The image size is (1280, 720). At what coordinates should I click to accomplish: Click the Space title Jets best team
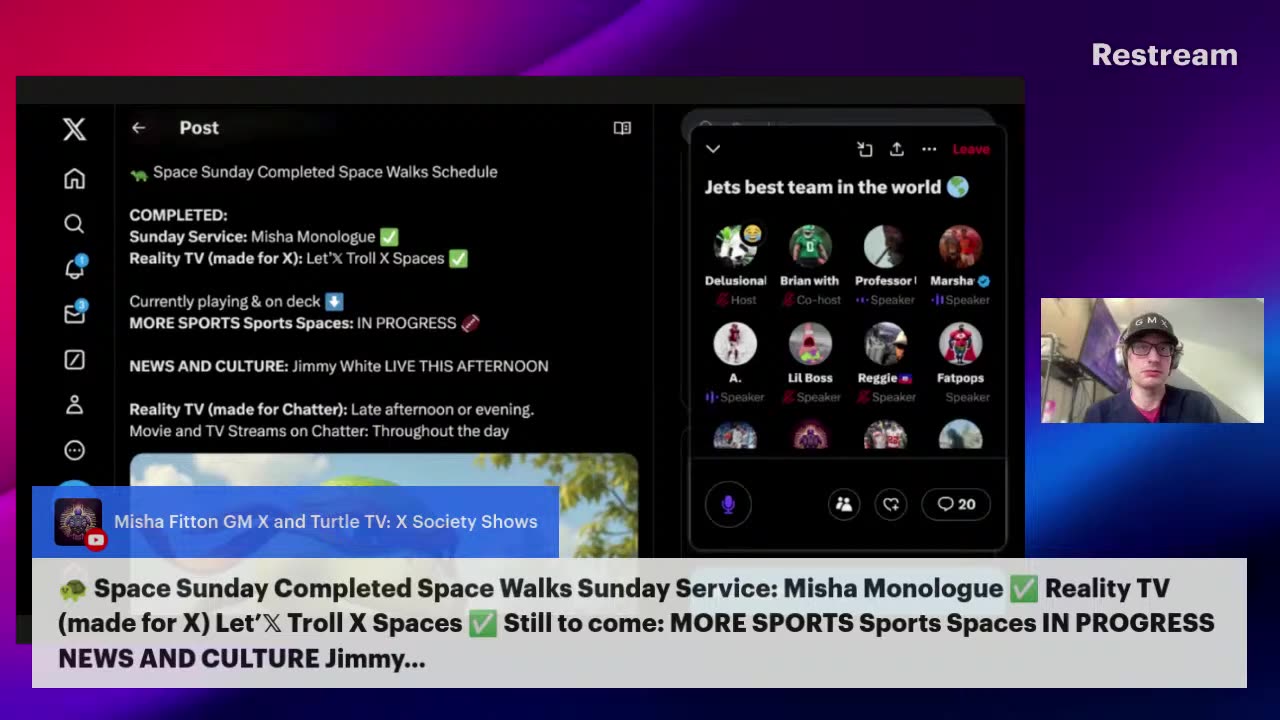pyautogui.click(x=836, y=187)
